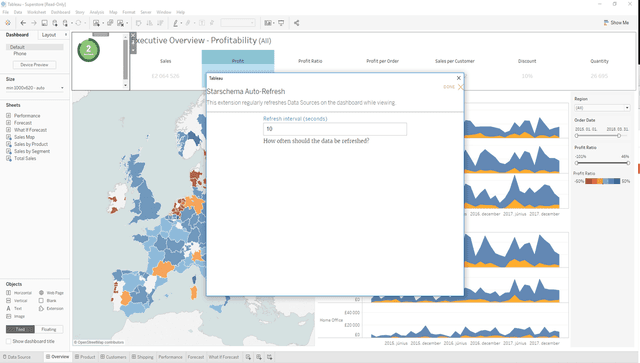Click the Refresh interval input field
The height and width of the screenshot is (363, 640).
(x=335, y=129)
